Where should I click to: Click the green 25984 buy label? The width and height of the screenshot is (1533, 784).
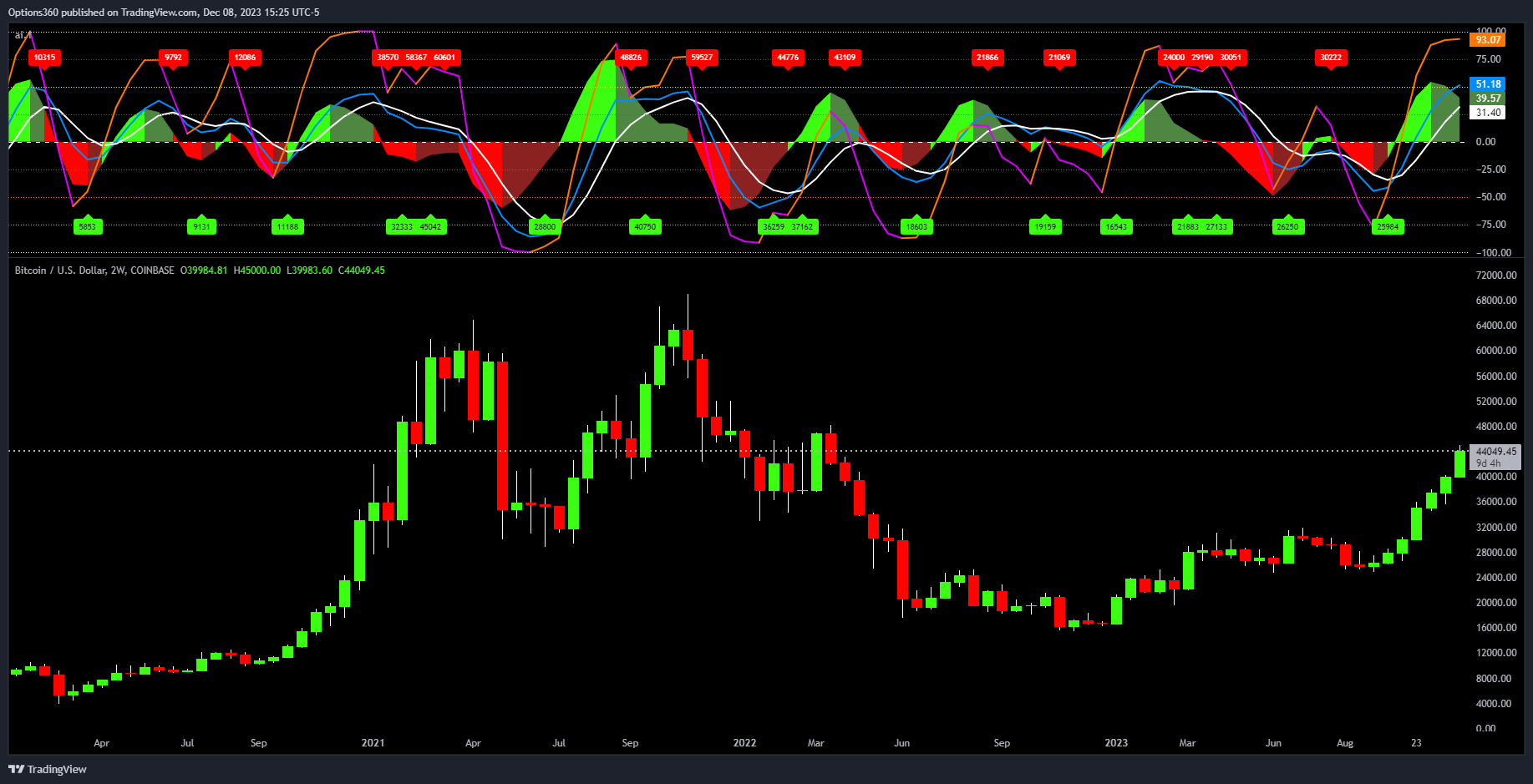[x=1388, y=226]
